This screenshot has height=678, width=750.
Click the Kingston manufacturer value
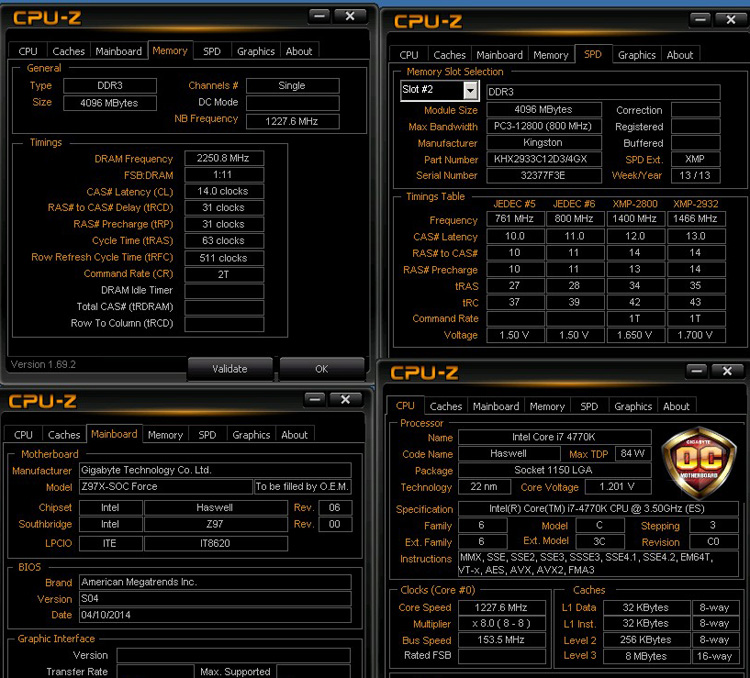544,143
